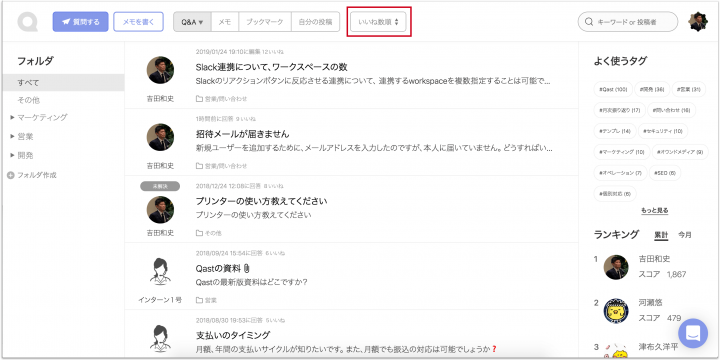
Task: Click the magnifier icon in search box
Action: tap(589, 22)
